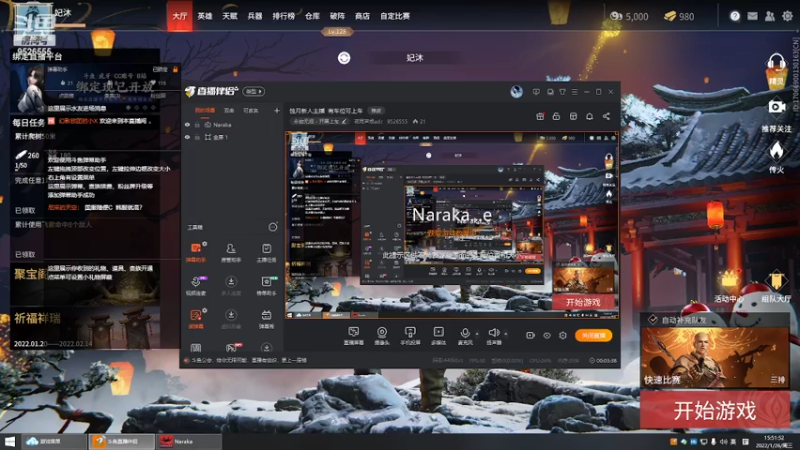Open the 天赋 talents tab

[x=230, y=16]
